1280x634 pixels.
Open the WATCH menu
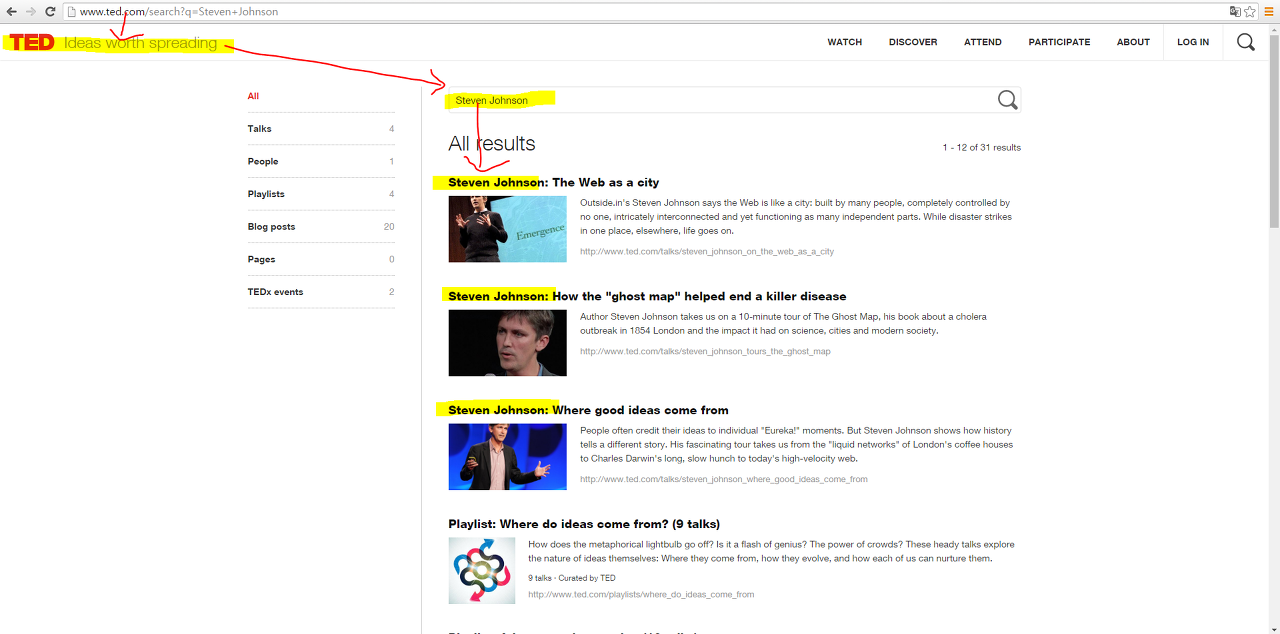coord(844,42)
